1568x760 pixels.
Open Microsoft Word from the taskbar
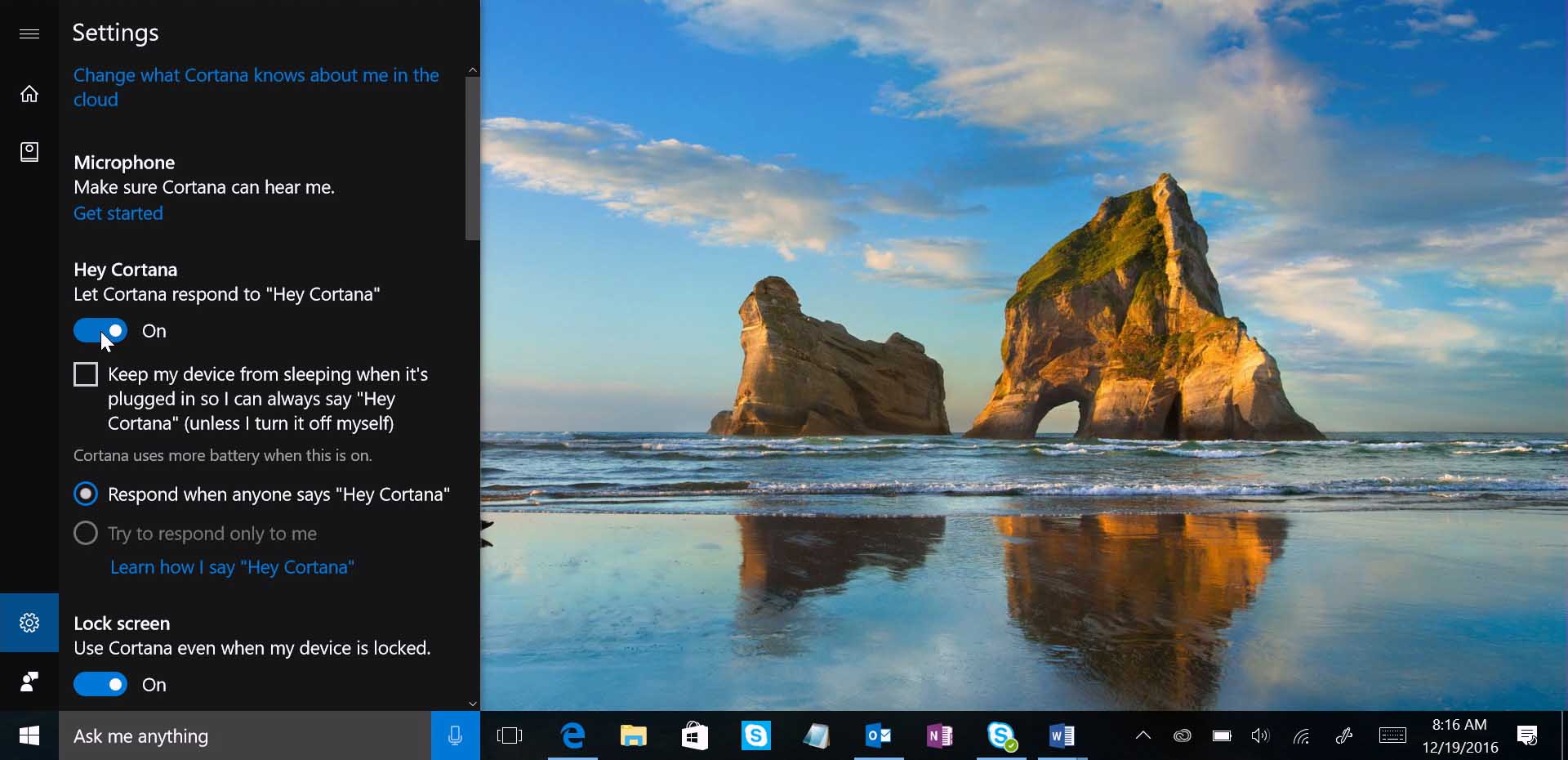coord(1062,735)
